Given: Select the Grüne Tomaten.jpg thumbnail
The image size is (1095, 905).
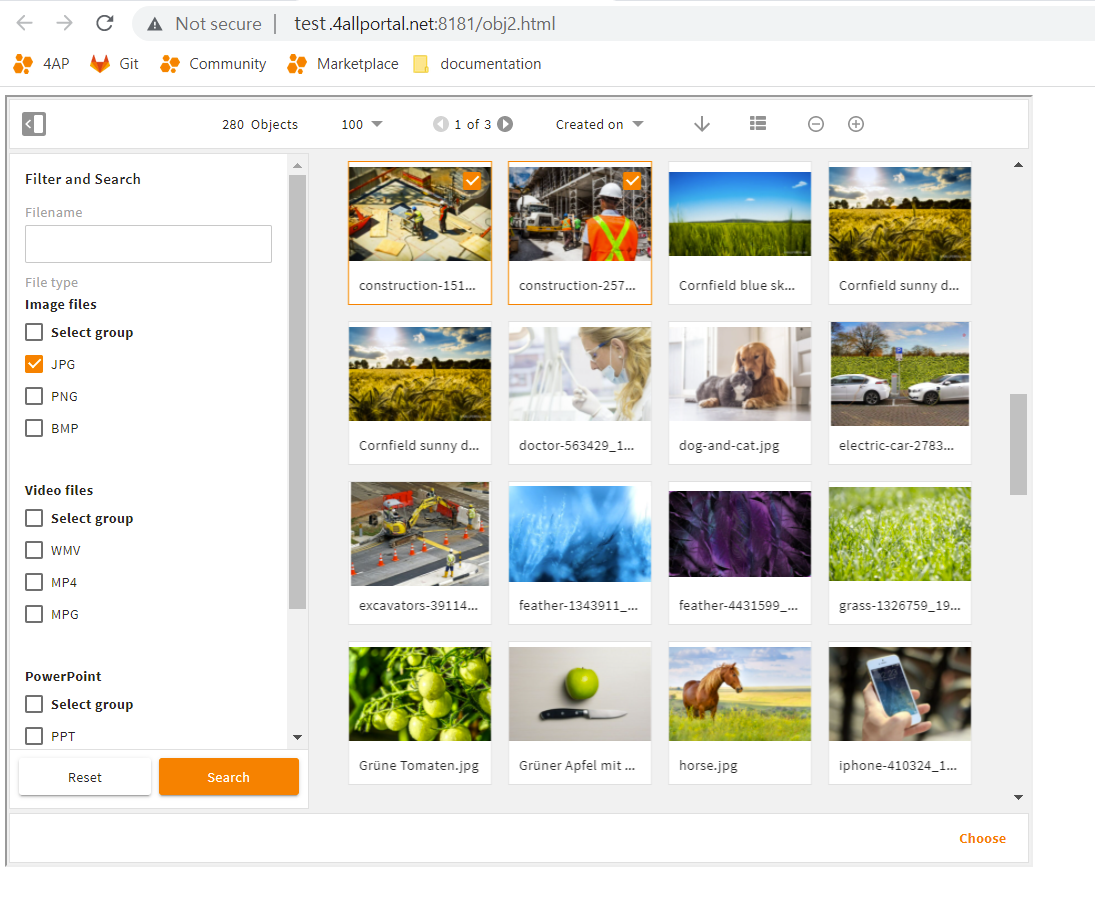Looking at the screenshot, I should (420, 713).
